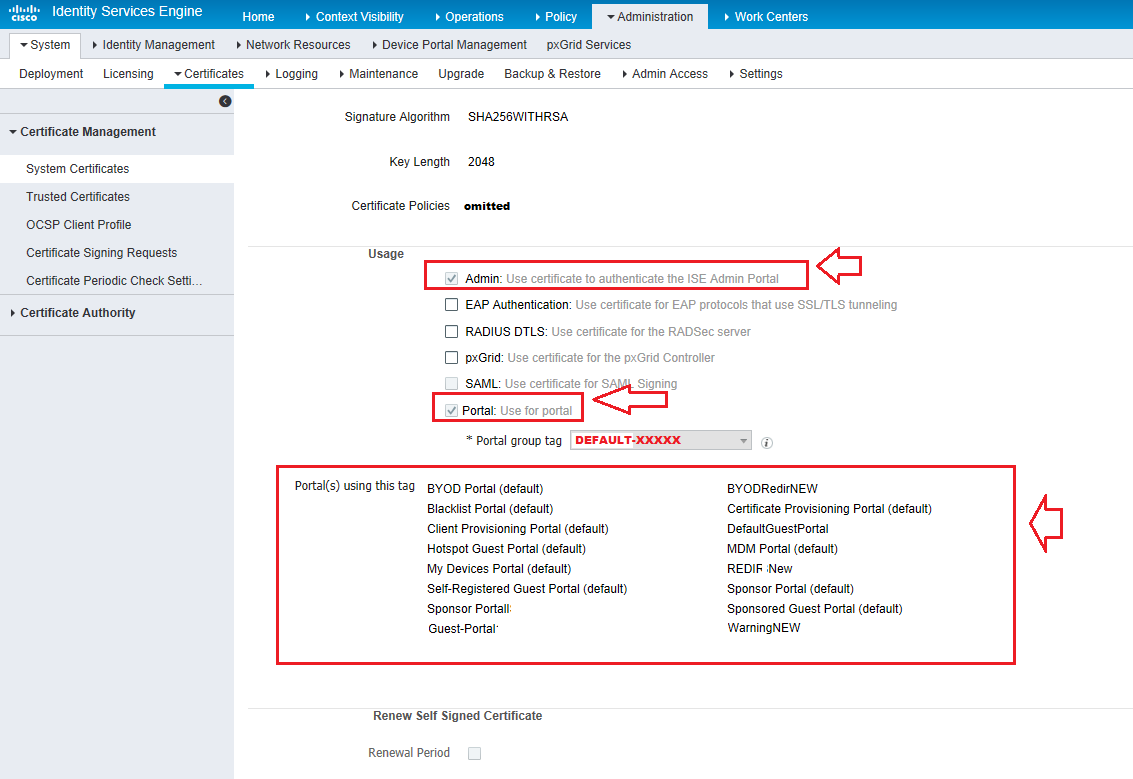Click the Certificate Policies omitted value
1133x779 pixels.
(x=487, y=206)
